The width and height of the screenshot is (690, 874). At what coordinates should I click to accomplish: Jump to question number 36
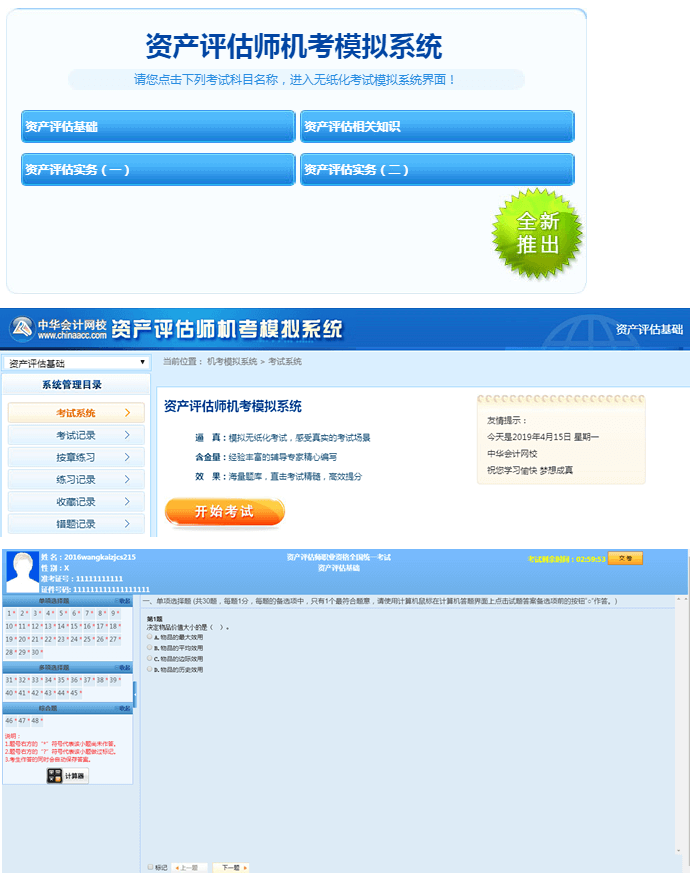[x=76, y=679]
